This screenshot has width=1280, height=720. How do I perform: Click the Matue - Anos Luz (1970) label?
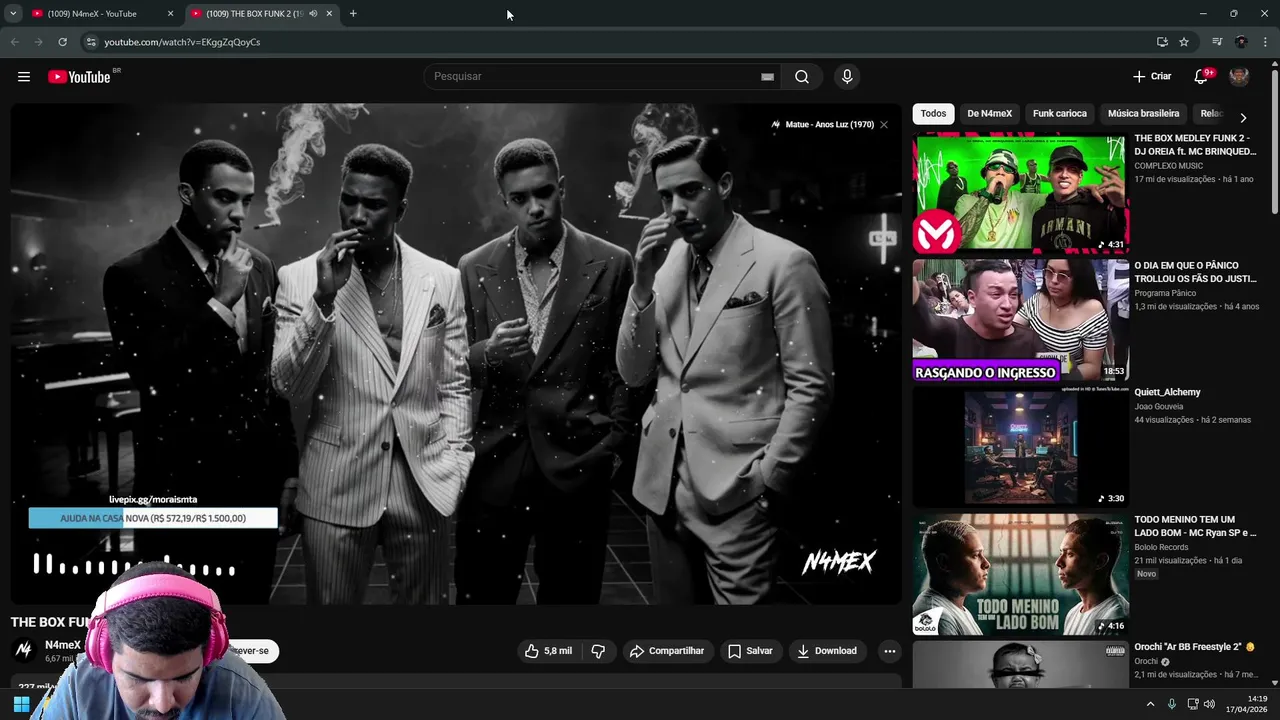[829, 125]
